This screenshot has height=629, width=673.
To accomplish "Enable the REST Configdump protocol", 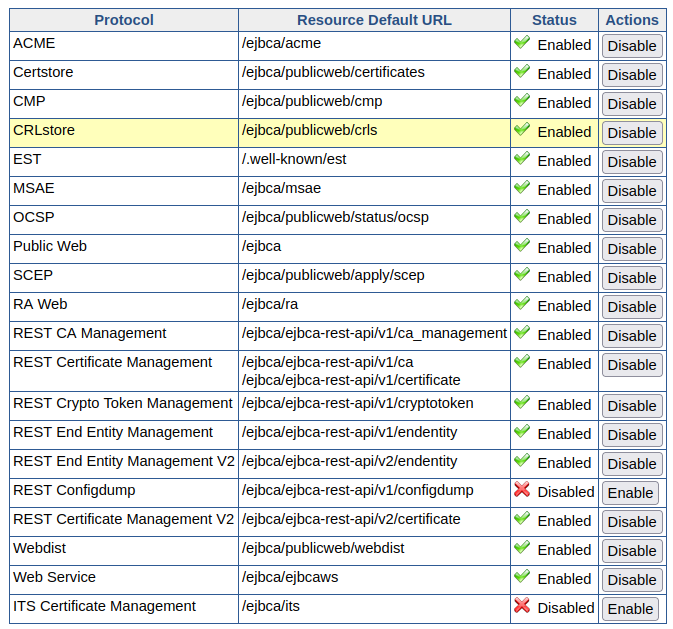I will coord(630,493).
